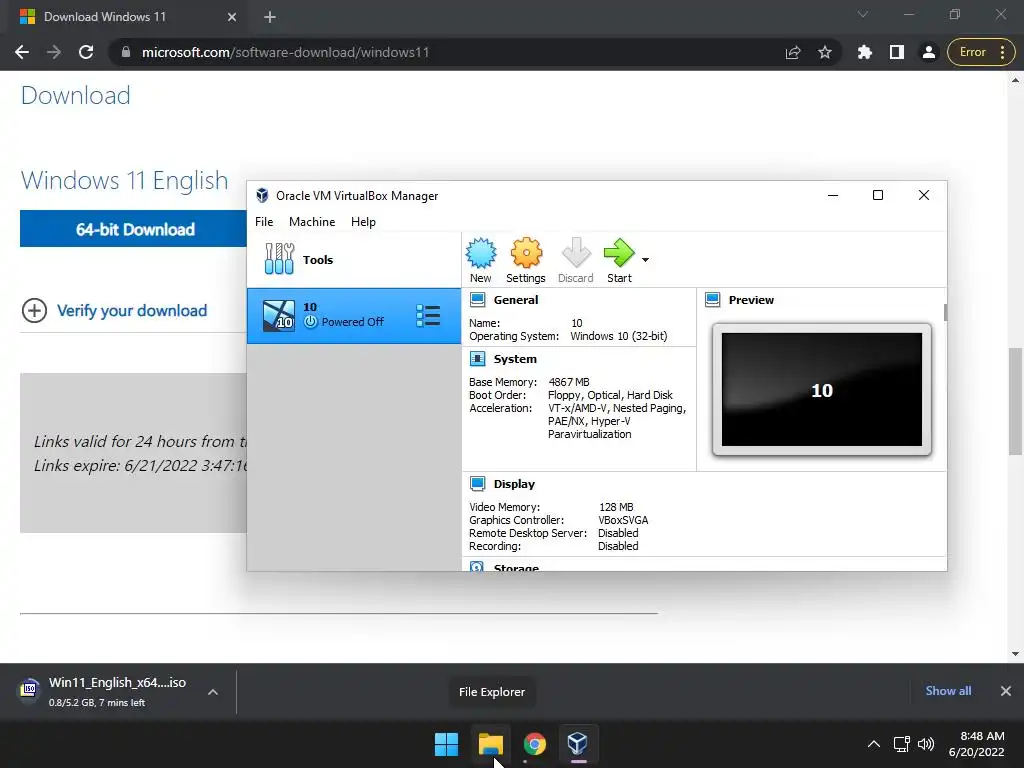Click the 64-bit Download button

[x=134, y=229]
